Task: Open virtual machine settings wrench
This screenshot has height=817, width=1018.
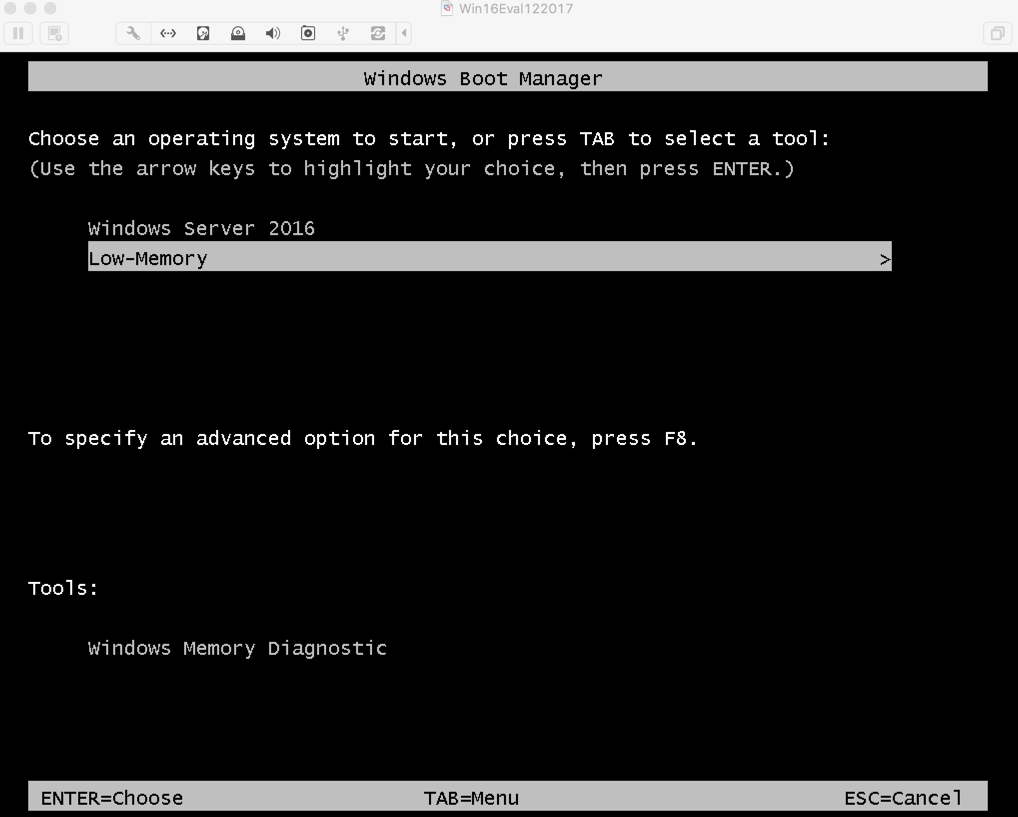Action: tap(133, 33)
